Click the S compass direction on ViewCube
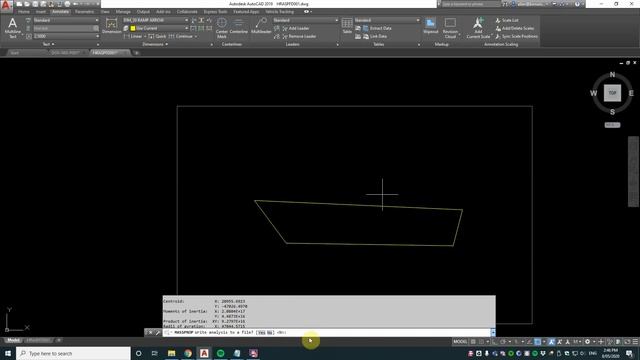Image resolution: width=640 pixels, height=360 pixels. coord(612,112)
